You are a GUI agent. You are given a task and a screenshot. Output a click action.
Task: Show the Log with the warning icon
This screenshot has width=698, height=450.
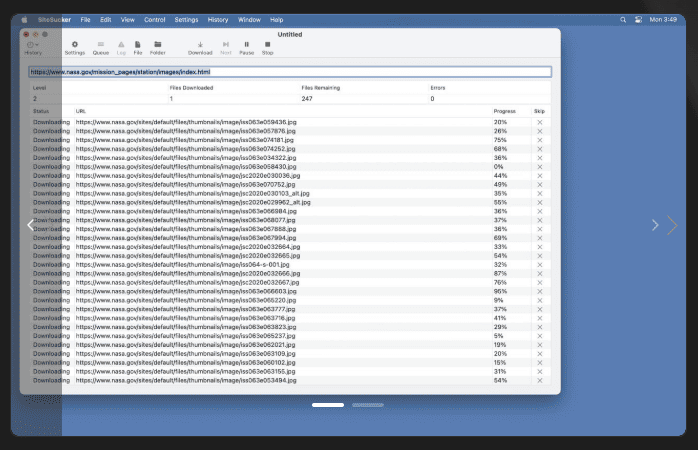(121, 48)
